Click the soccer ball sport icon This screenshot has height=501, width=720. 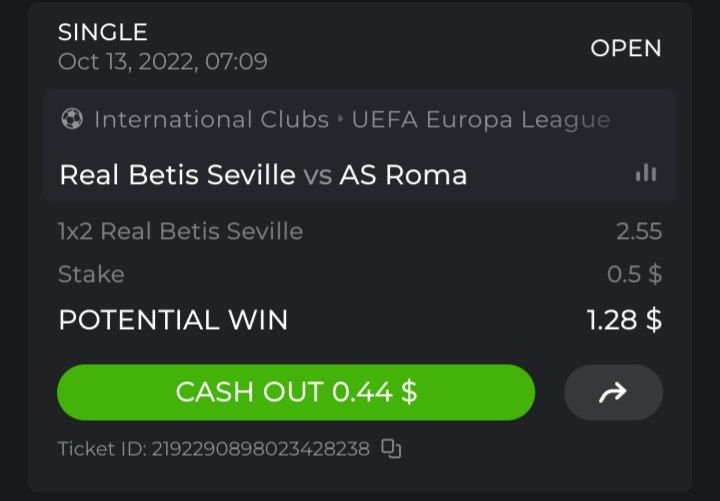(72, 120)
